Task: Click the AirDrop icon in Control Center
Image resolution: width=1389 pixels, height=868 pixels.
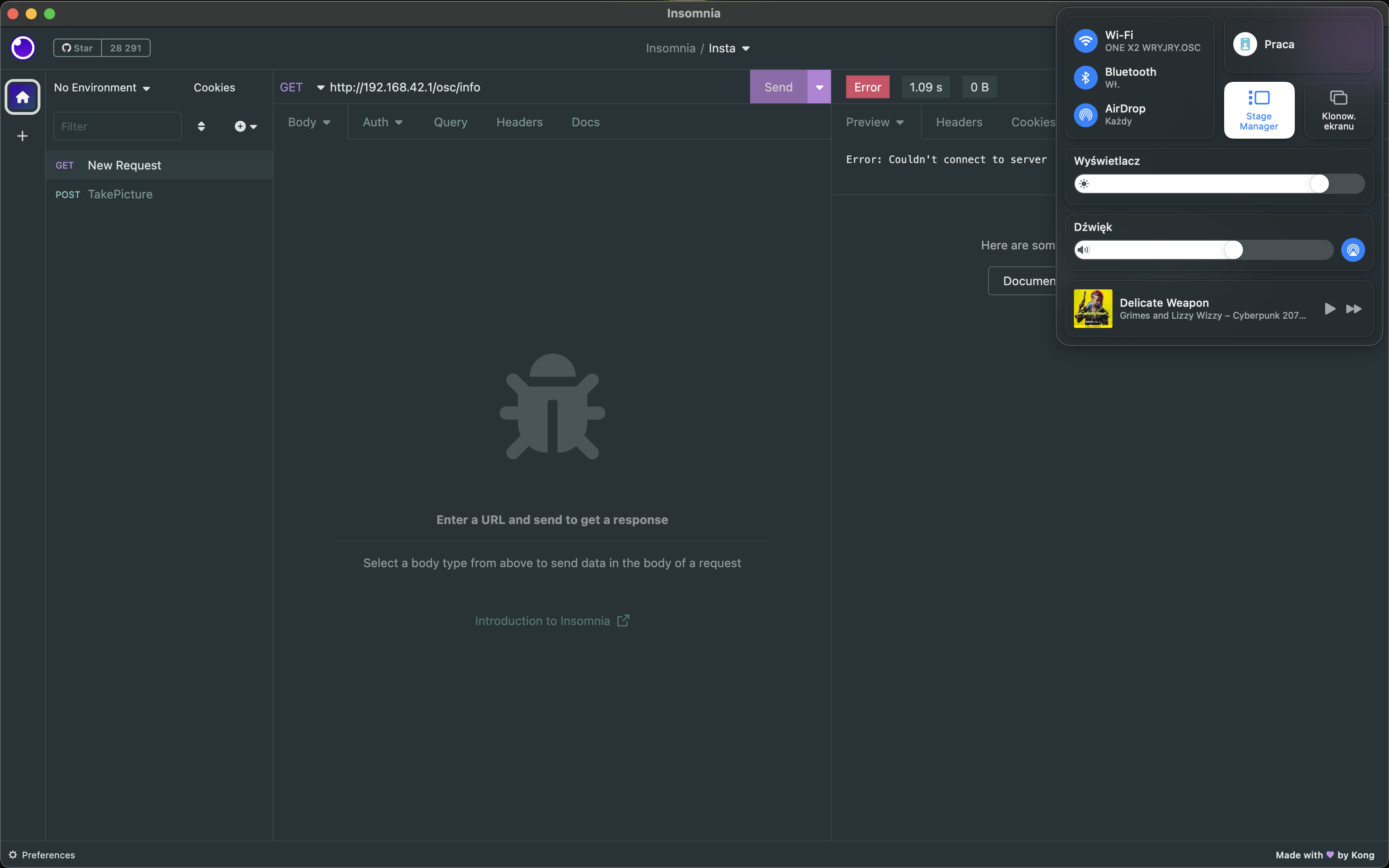Action: coord(1085,115)
